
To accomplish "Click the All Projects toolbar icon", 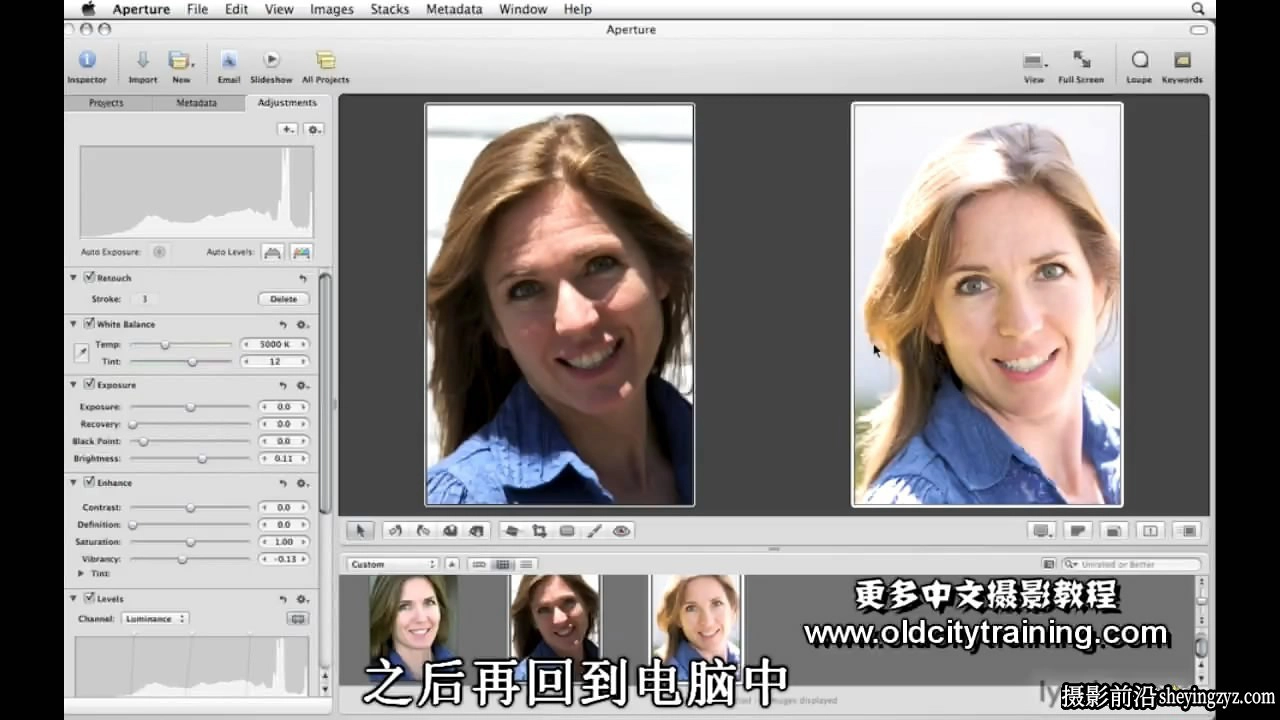I will click(x=326, y=65).
